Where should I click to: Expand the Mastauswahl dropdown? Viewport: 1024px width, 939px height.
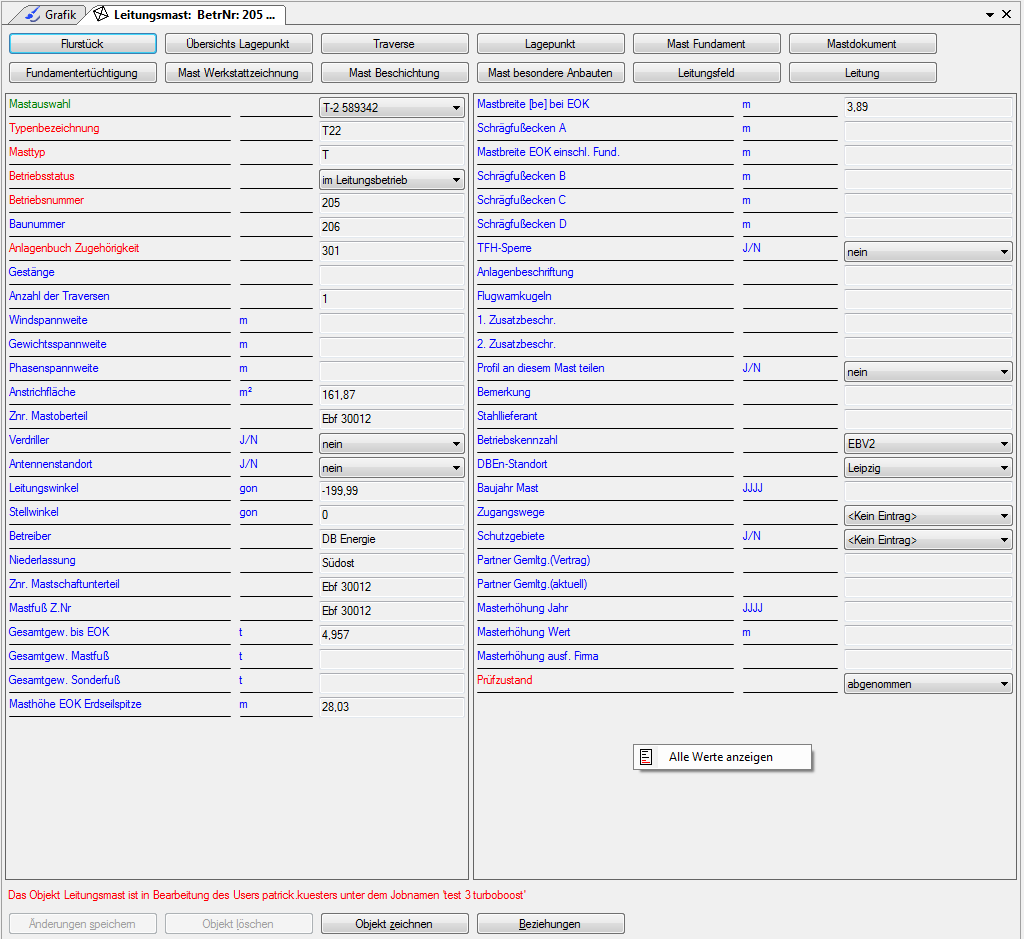(x=456, y=108)
